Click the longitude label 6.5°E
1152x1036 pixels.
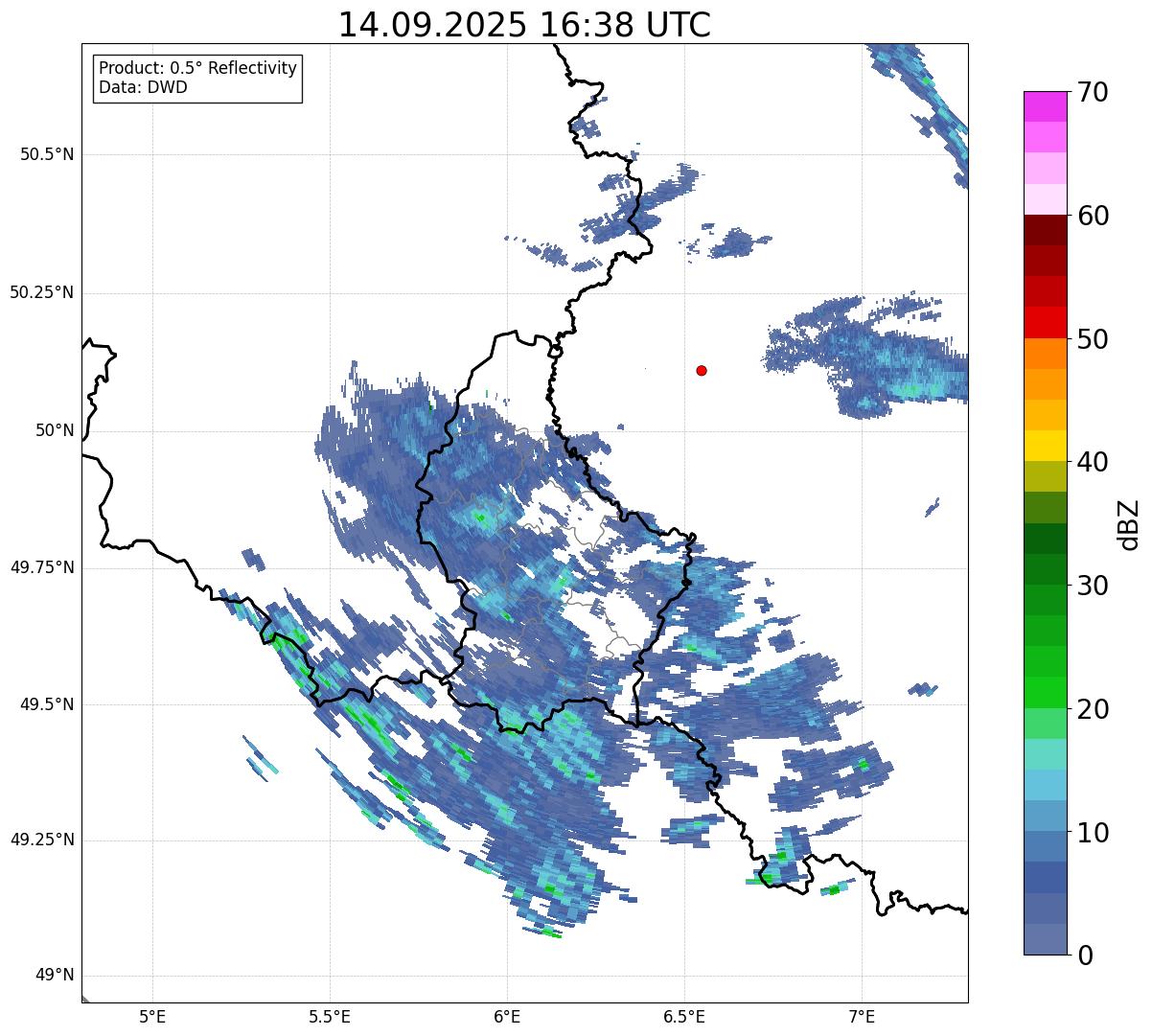click(684, 1016)
